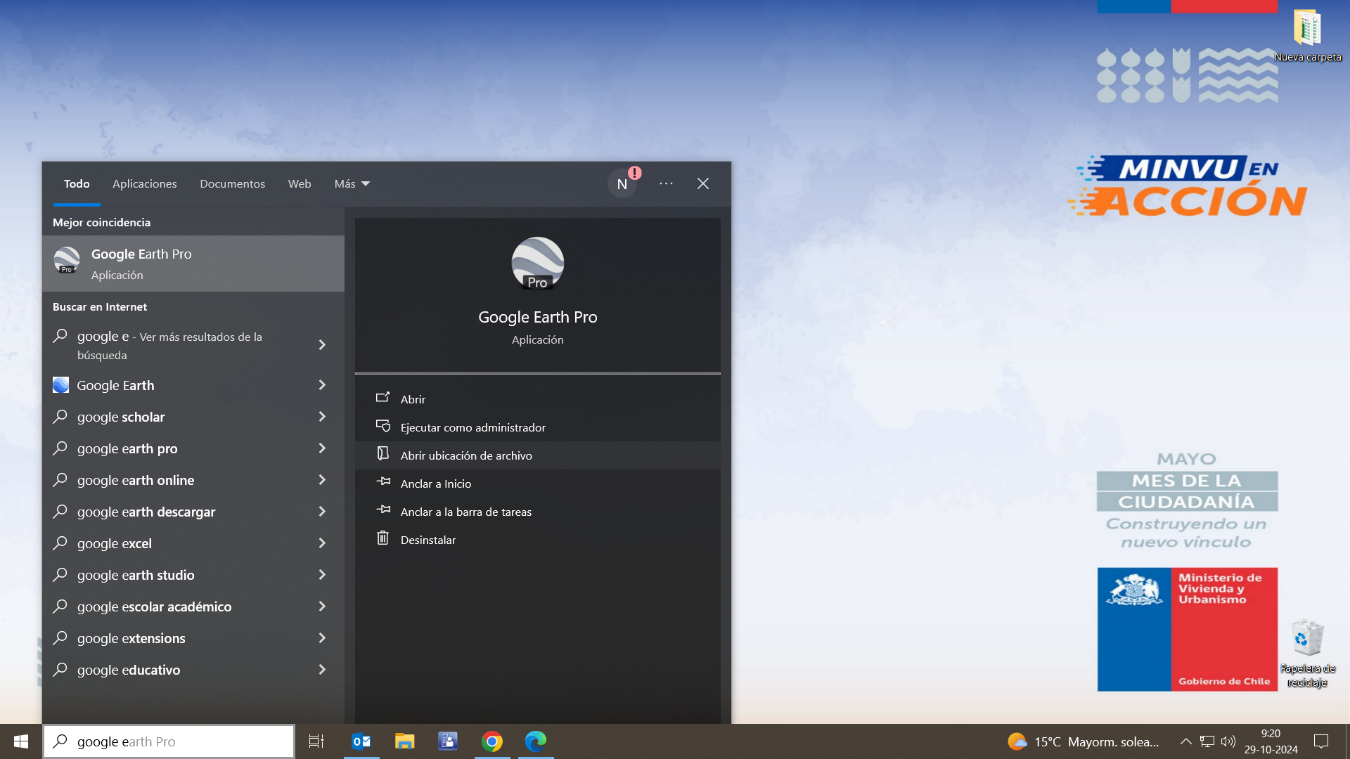Open the clock showing 9:20 29-10-2024

1271,741
